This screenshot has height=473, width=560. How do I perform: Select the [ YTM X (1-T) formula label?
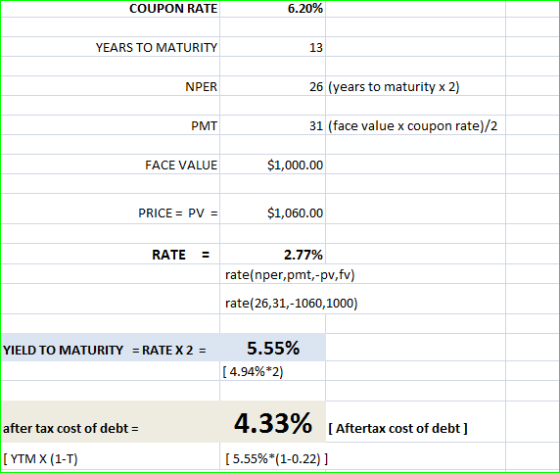pyautogui.click(x=40, y=459)
